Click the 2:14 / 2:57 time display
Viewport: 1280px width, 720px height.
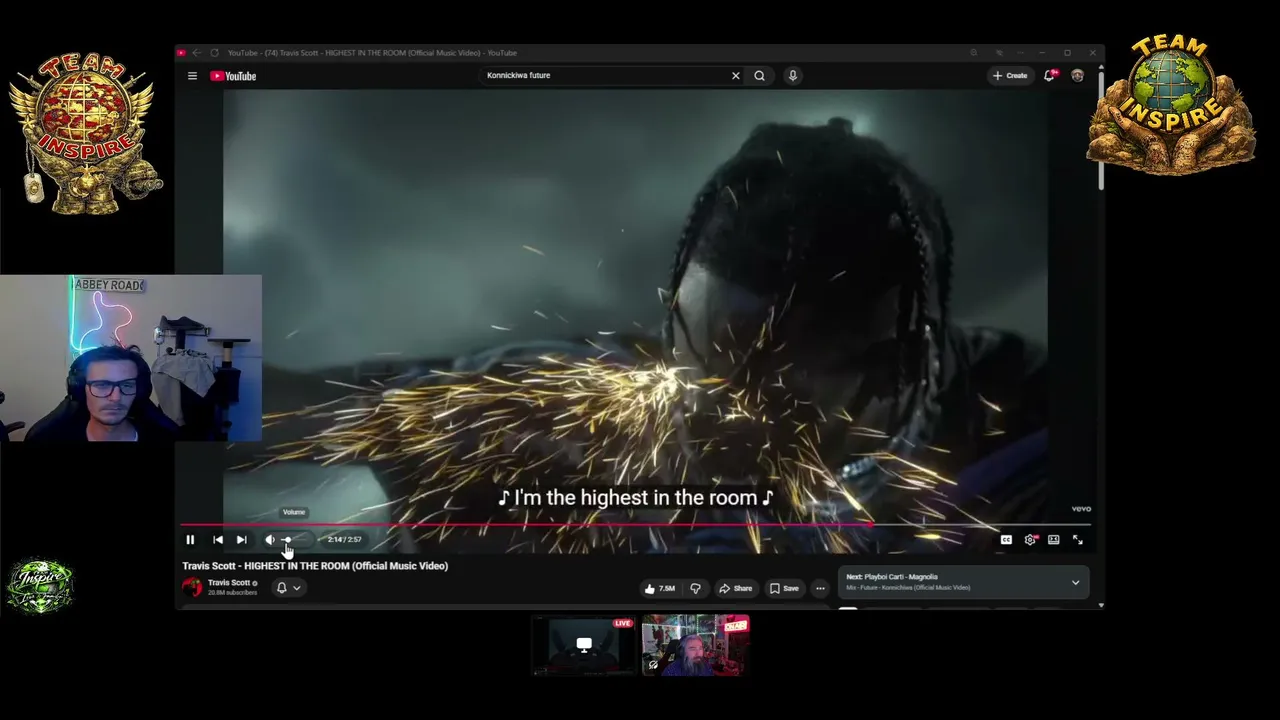tap(344, 540)
